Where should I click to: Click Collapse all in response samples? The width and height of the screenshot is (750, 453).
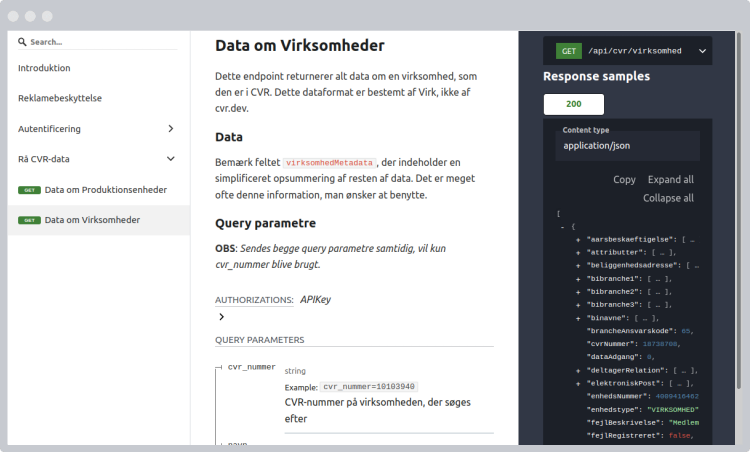[668, 198]
